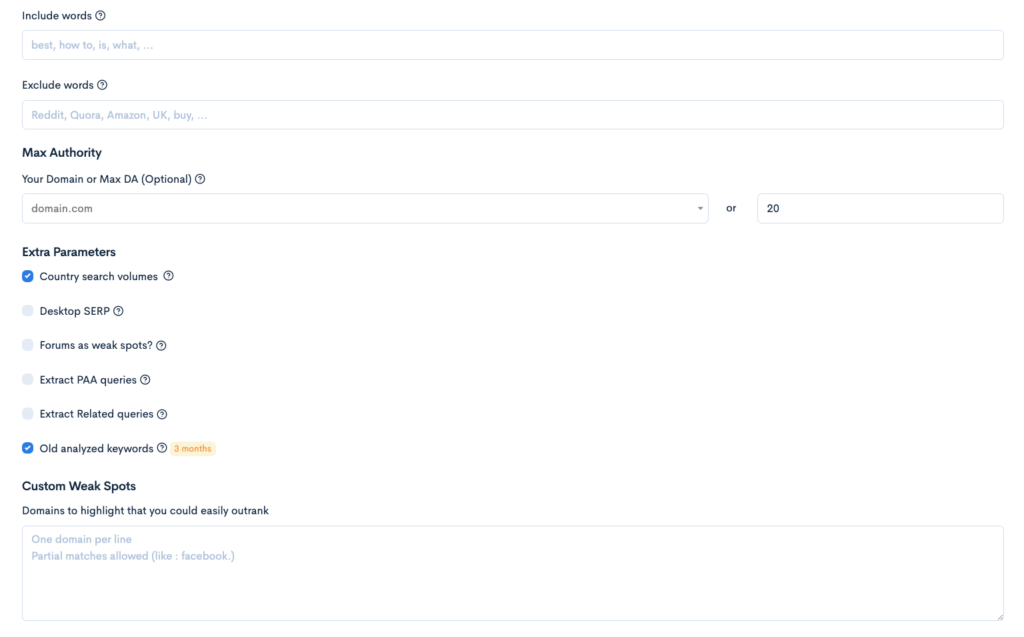
Task: Click help icon for Extract Related queries
Action: (162, 414)
